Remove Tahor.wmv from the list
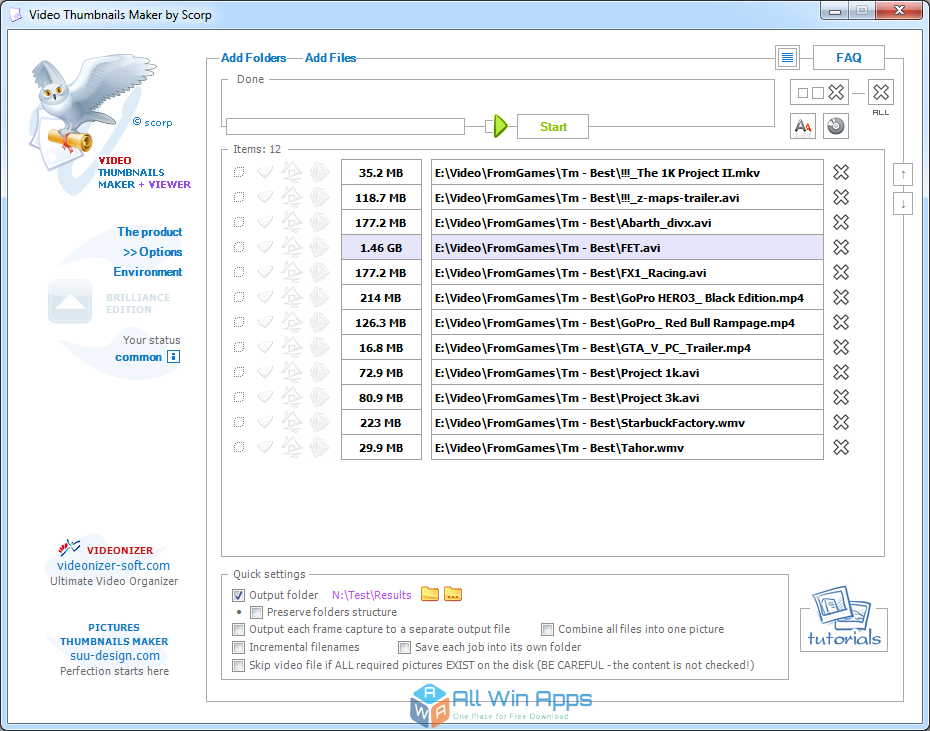Viewport: 930px width, 731px height. (840, 447)
